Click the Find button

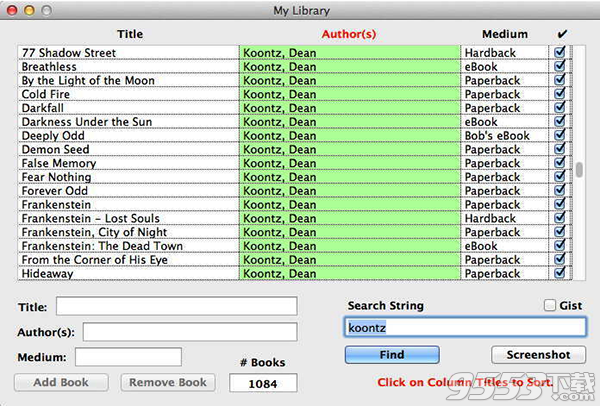click(392, 355)
